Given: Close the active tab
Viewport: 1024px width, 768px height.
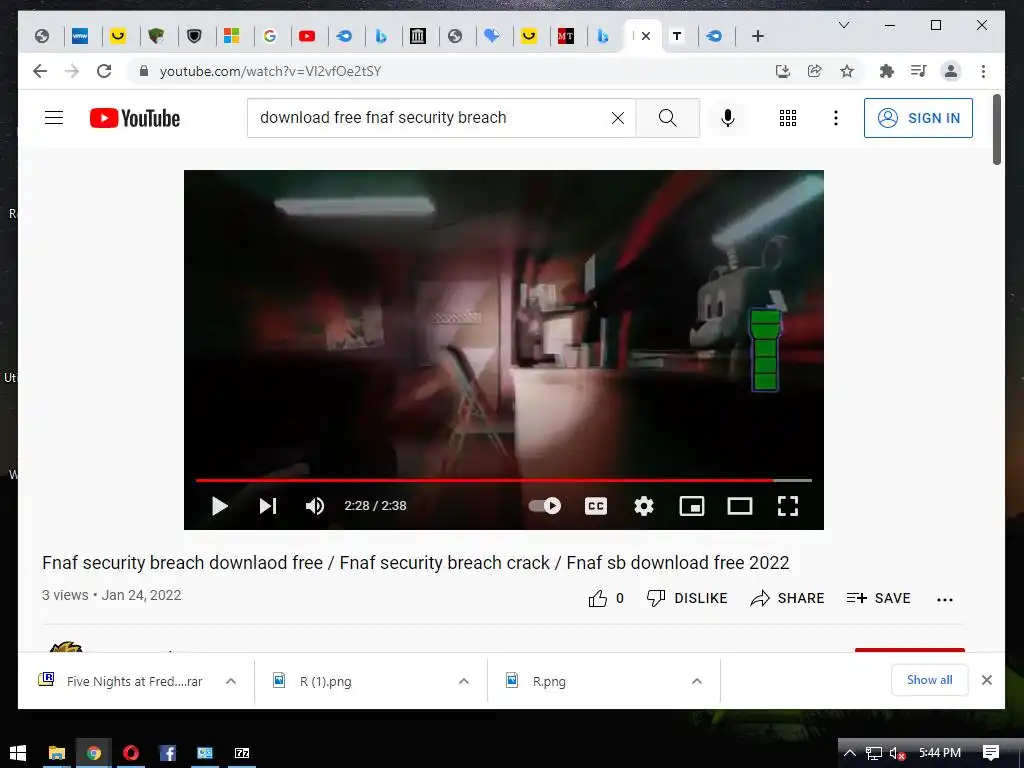Looking at the screenshot, I should pyautogui.click(x=646, y=36).
